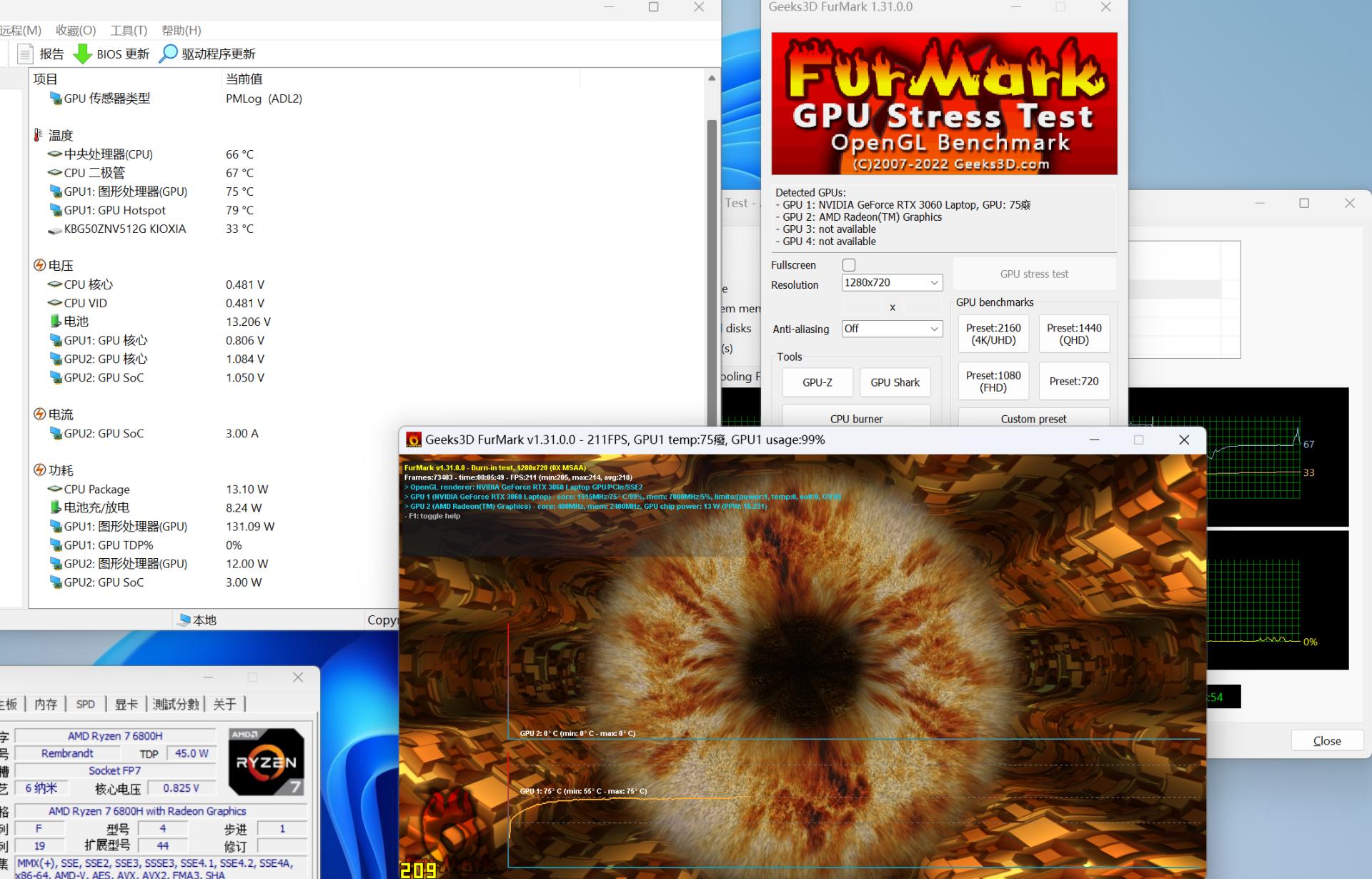Click the temperature thermometer section icon

[x=39, y=135]
